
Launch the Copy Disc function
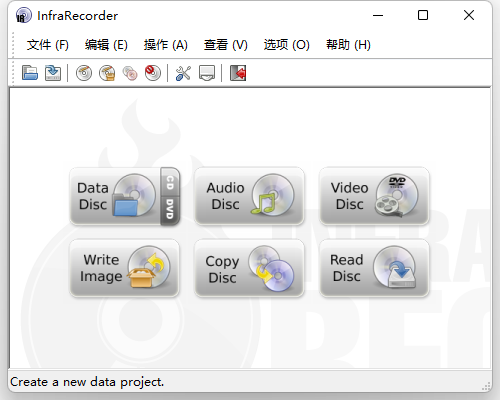tap(249, 268)
